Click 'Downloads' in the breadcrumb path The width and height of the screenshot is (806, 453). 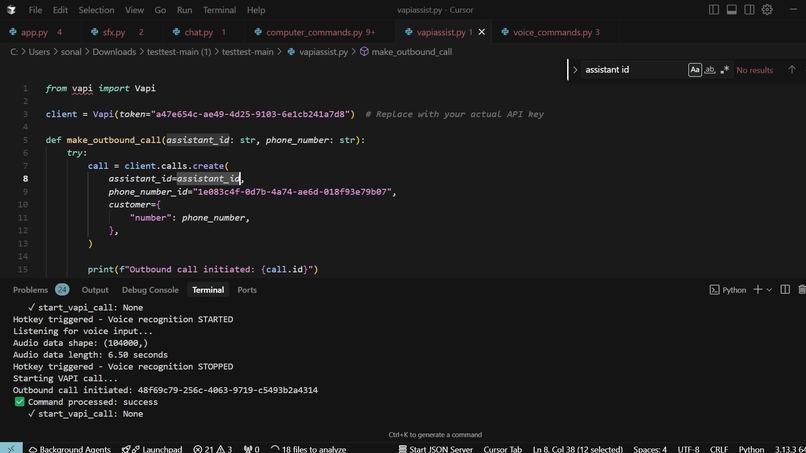pos(114,51)
